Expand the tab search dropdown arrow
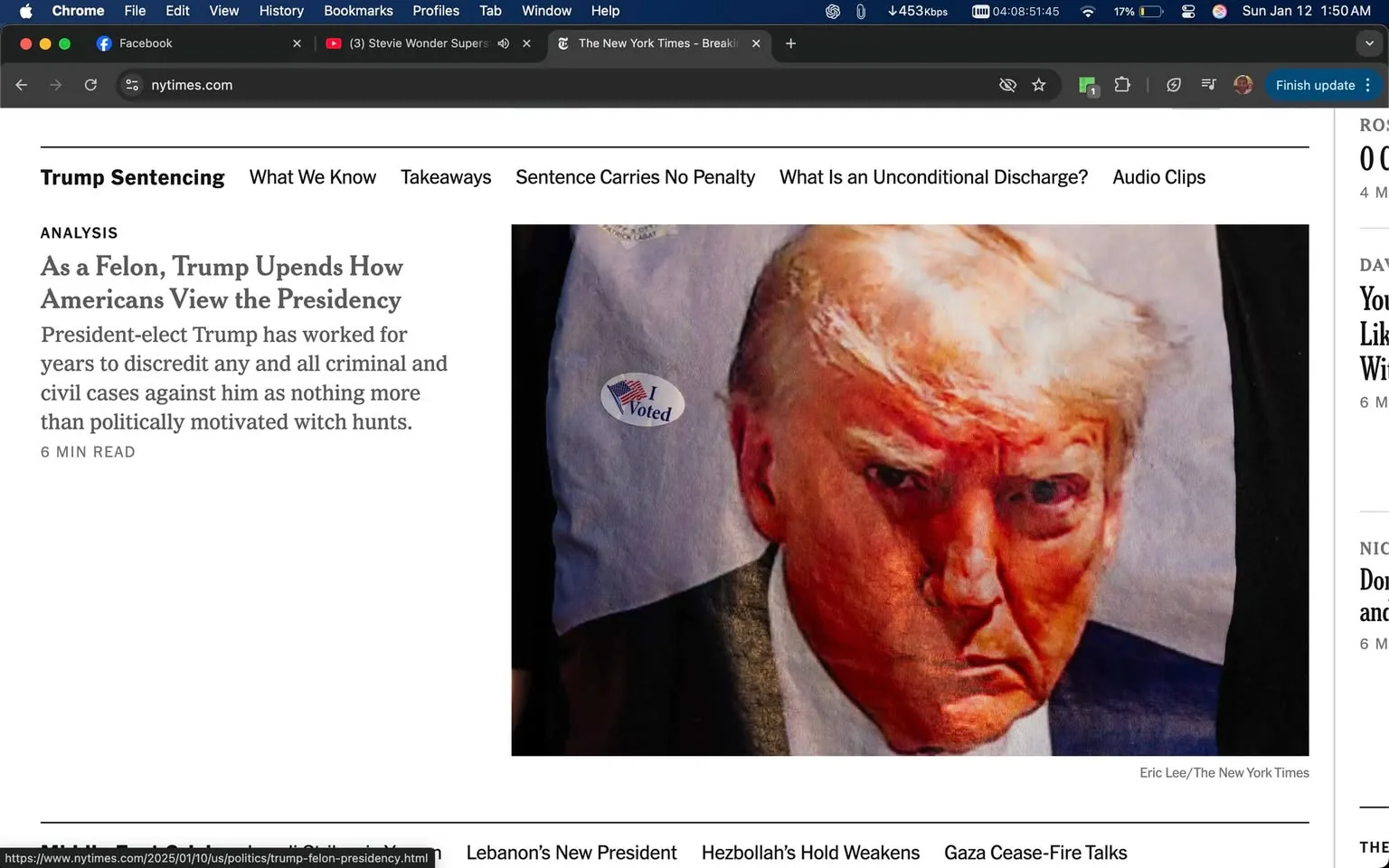Screen dimensions: 1389x868 (x=1369, y=43)
